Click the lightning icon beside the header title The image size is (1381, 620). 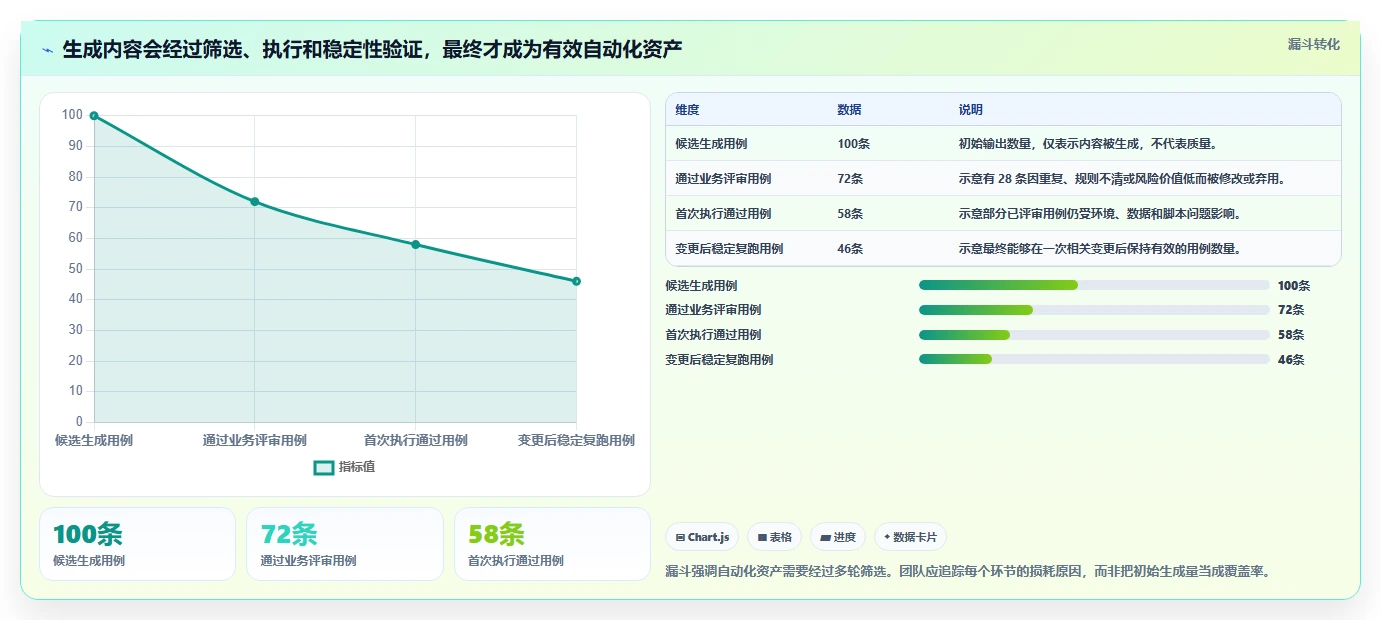[x=47, y=50]
